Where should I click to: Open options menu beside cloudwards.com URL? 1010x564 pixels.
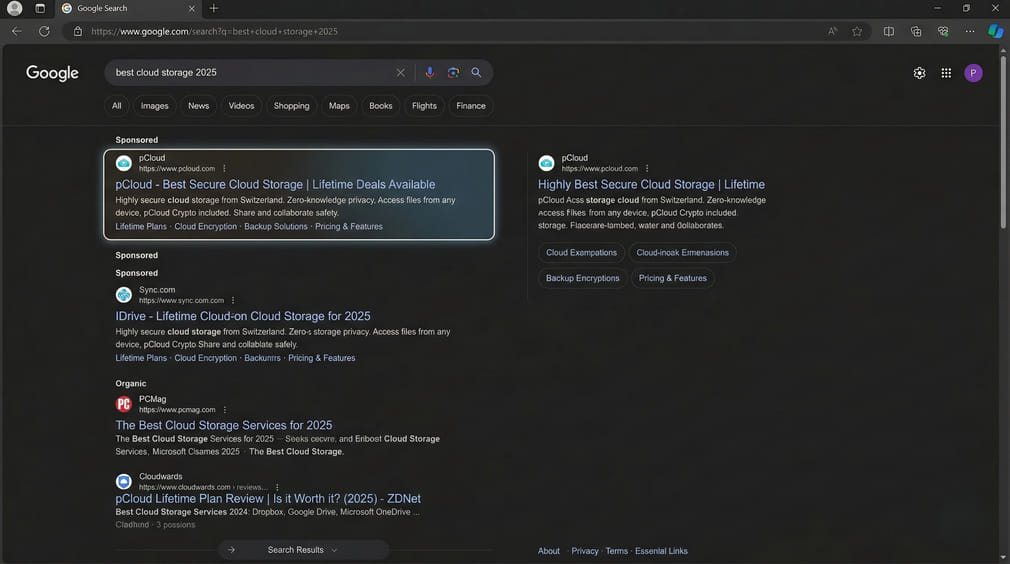coord(277,487)
